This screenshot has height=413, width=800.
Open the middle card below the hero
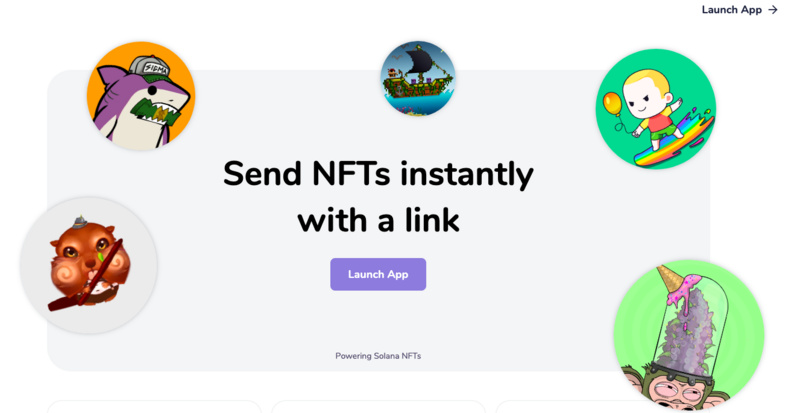click(x=378, y=407)
